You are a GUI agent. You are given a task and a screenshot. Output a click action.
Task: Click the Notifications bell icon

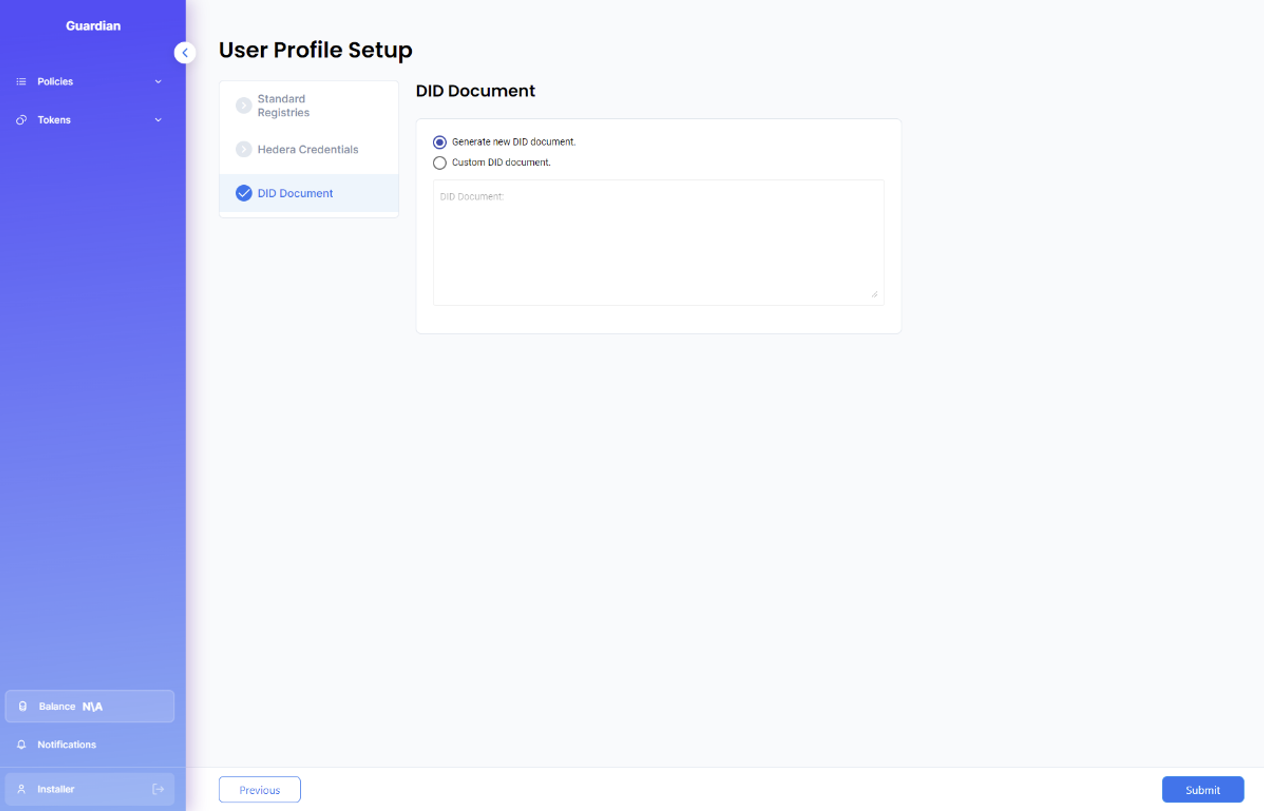pyautogui.click(x=21, y=745)
